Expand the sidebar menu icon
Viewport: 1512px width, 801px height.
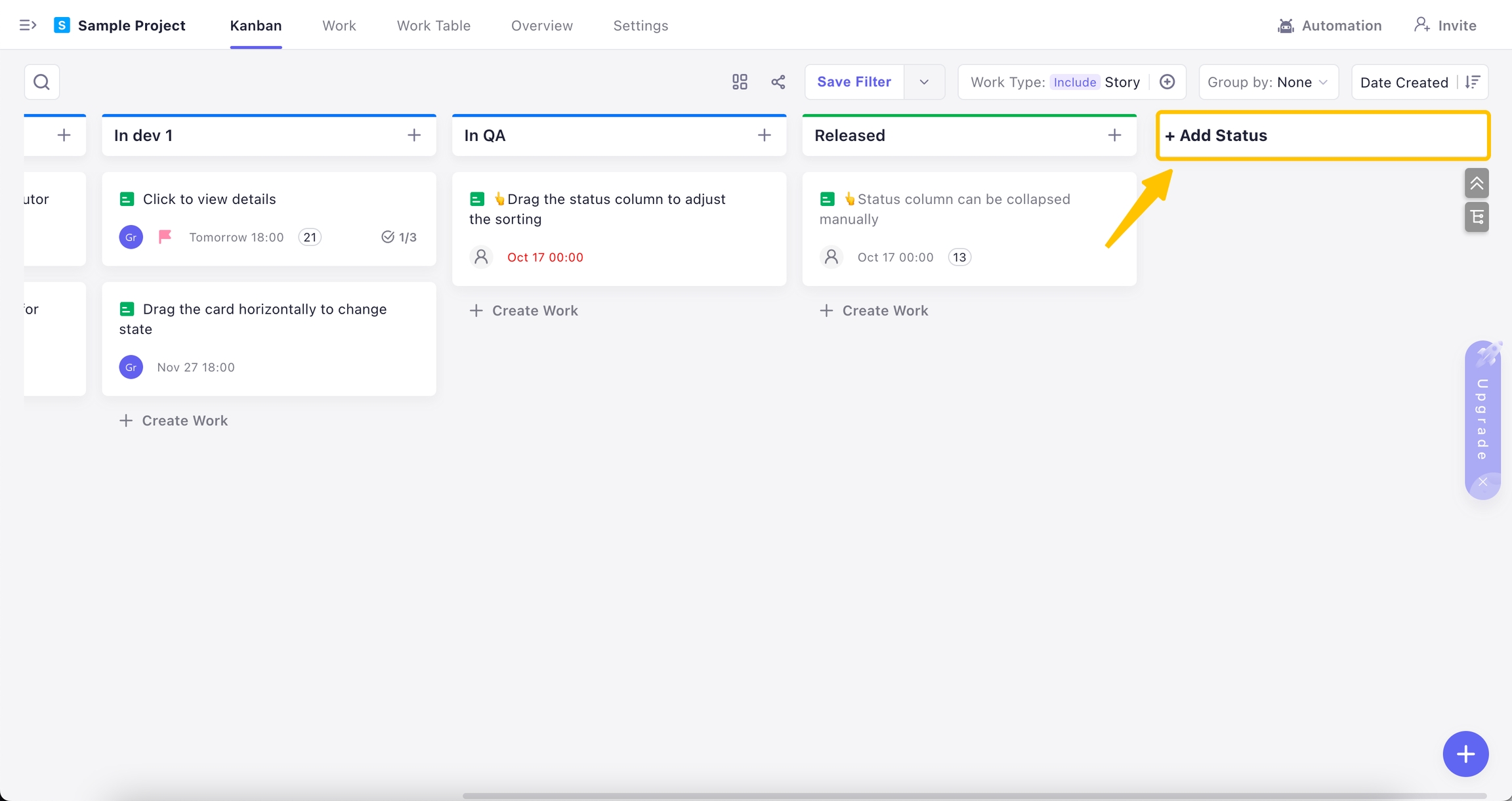click(x=28, y=26)
